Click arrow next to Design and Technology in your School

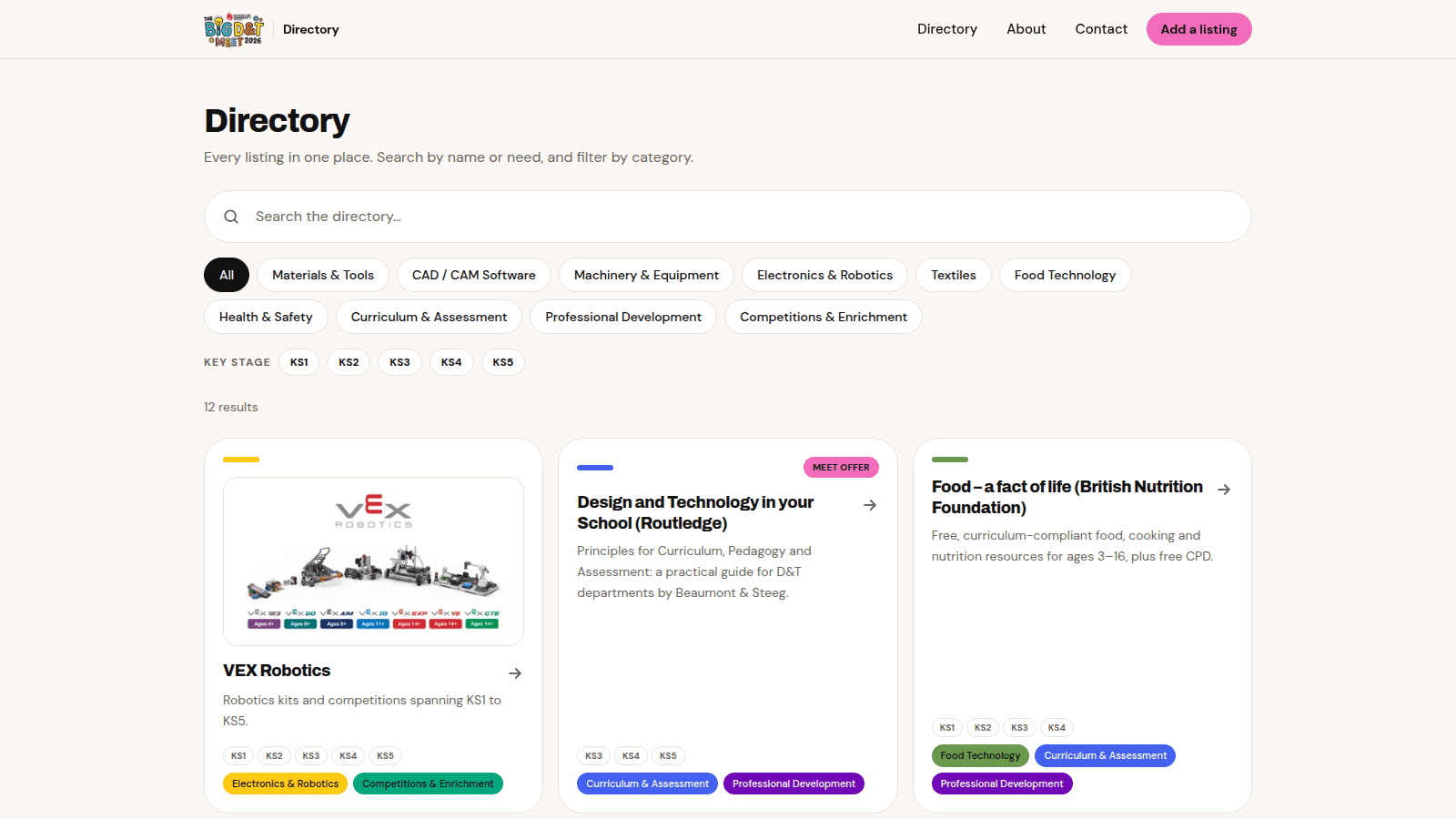point(870,505)
